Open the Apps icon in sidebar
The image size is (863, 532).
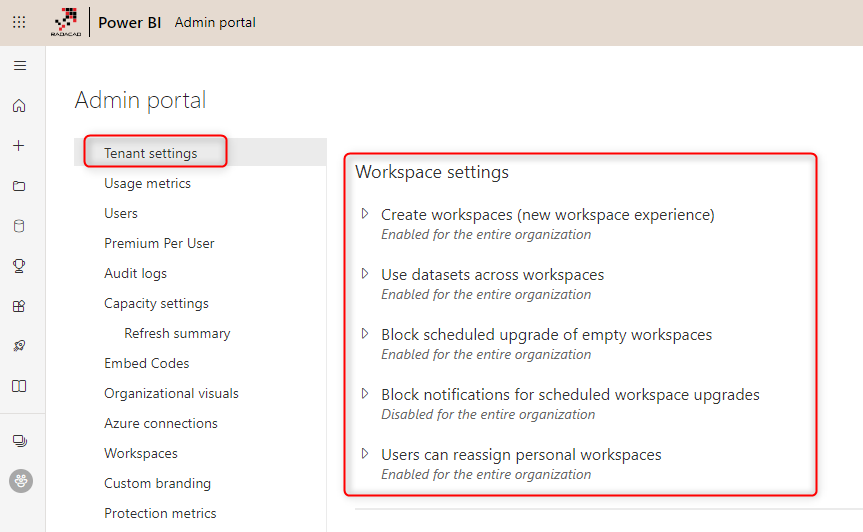coord(19,306)
